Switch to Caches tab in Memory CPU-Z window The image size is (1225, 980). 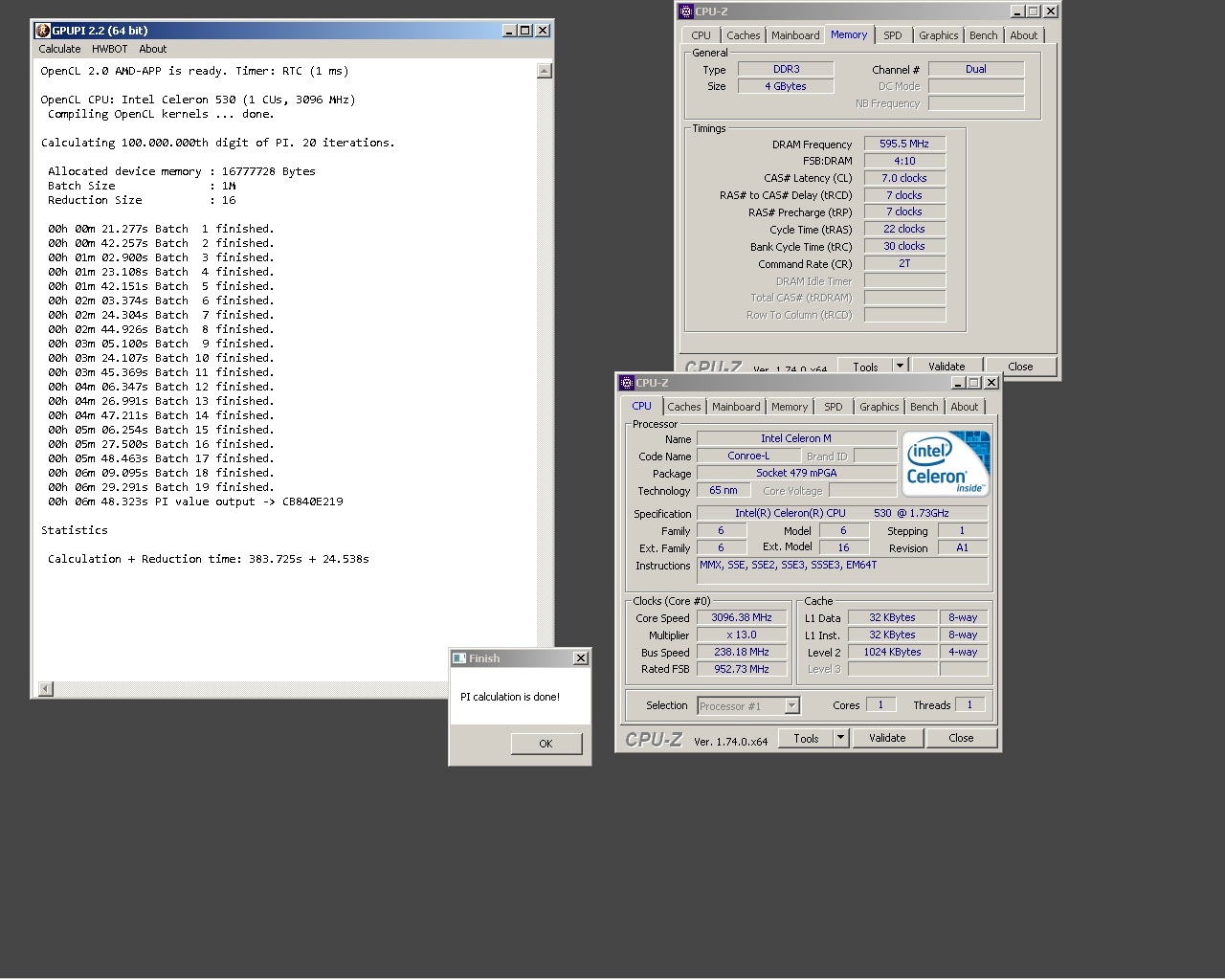[x=744, y=35]
